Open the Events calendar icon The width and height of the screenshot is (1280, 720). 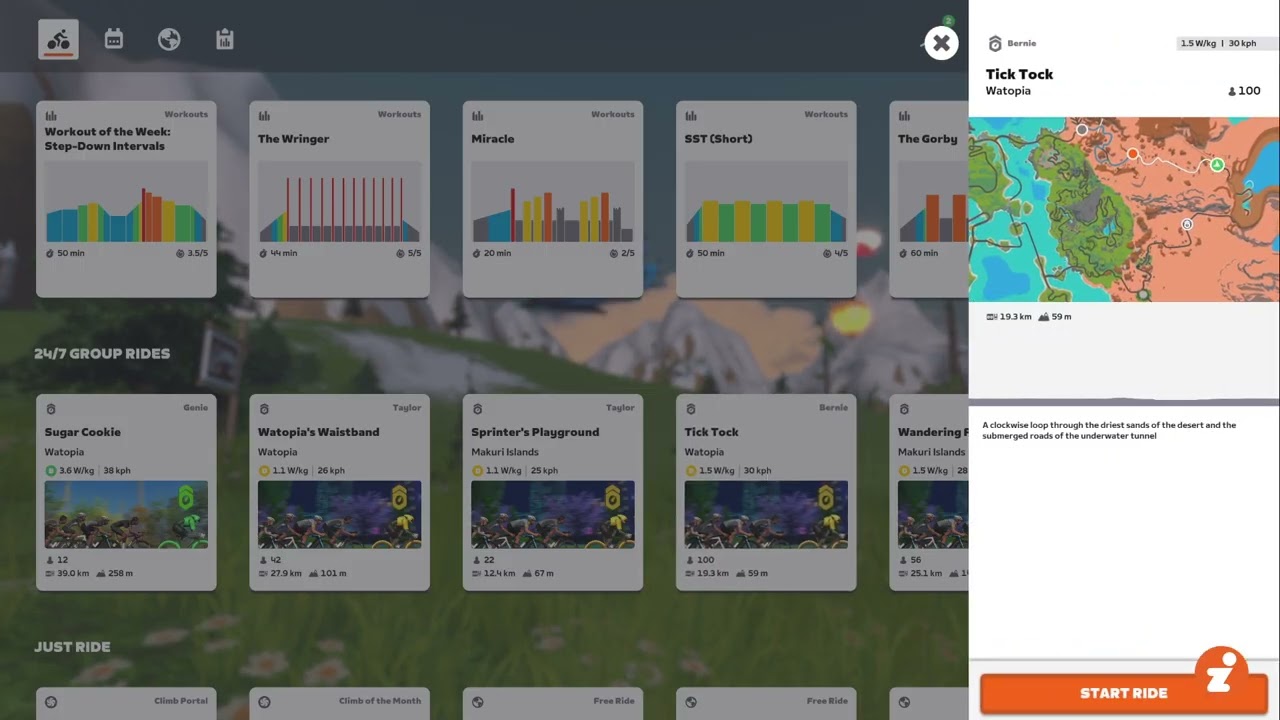point(114,39)
